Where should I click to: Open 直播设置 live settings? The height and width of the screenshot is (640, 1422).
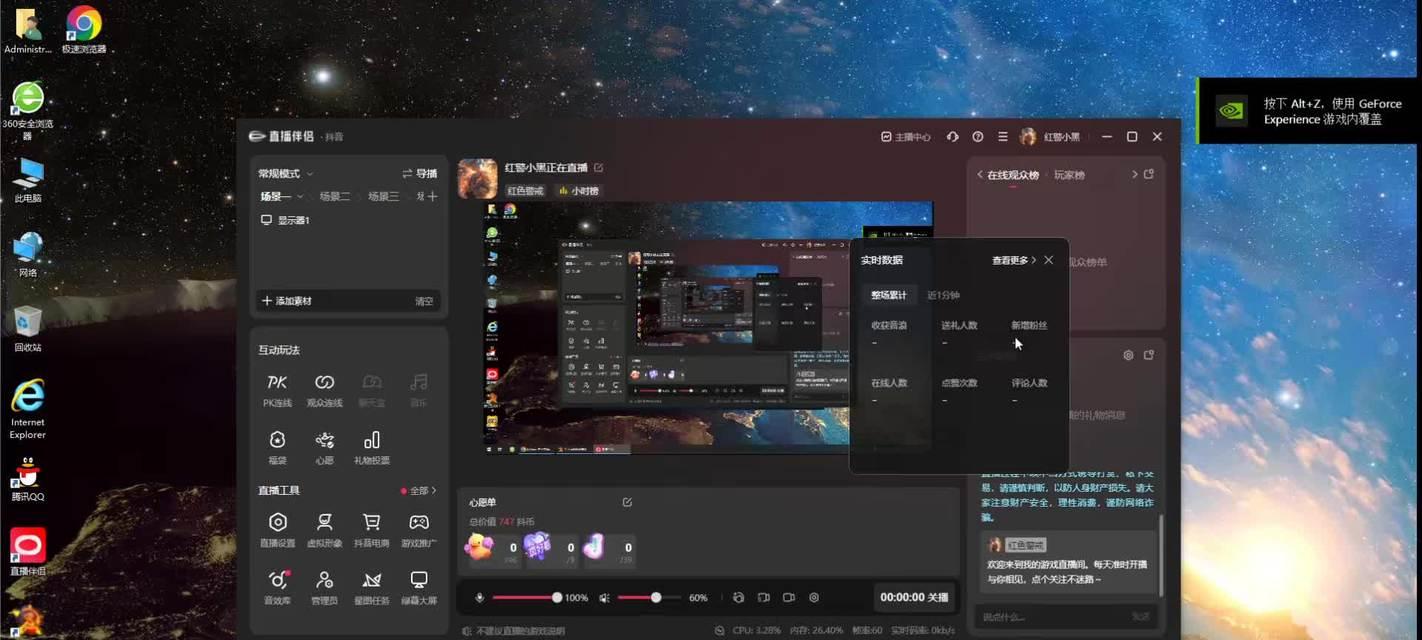[x=277, y=530]
